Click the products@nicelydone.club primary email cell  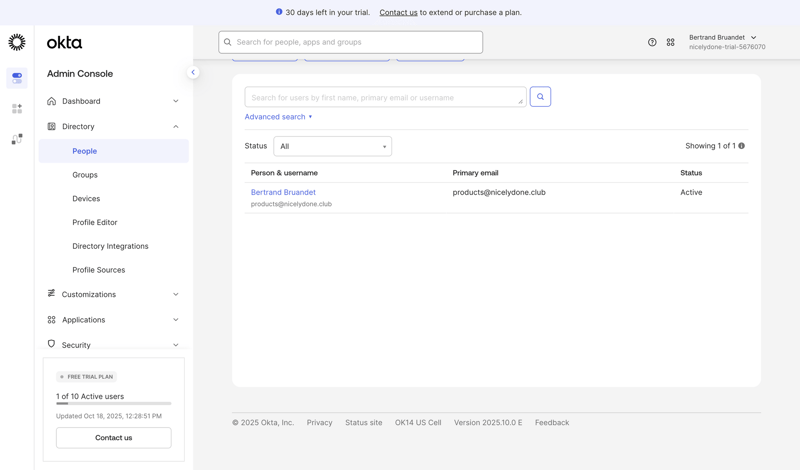coord(499,192)
